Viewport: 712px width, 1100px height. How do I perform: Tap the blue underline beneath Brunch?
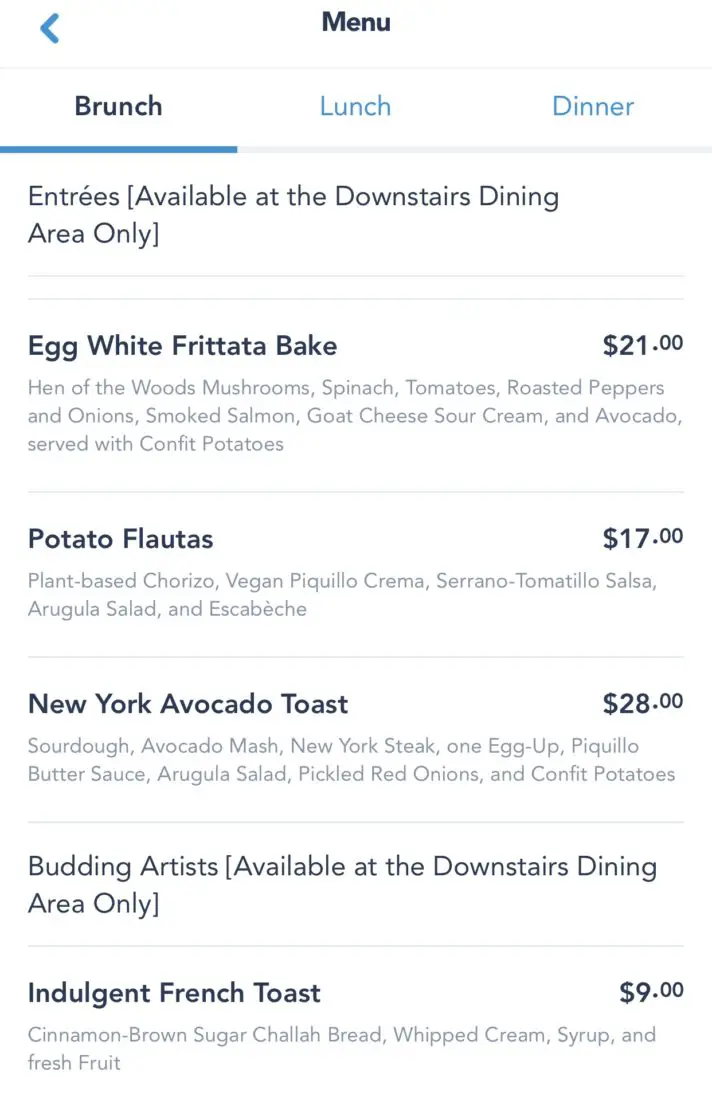click(118, 149)
